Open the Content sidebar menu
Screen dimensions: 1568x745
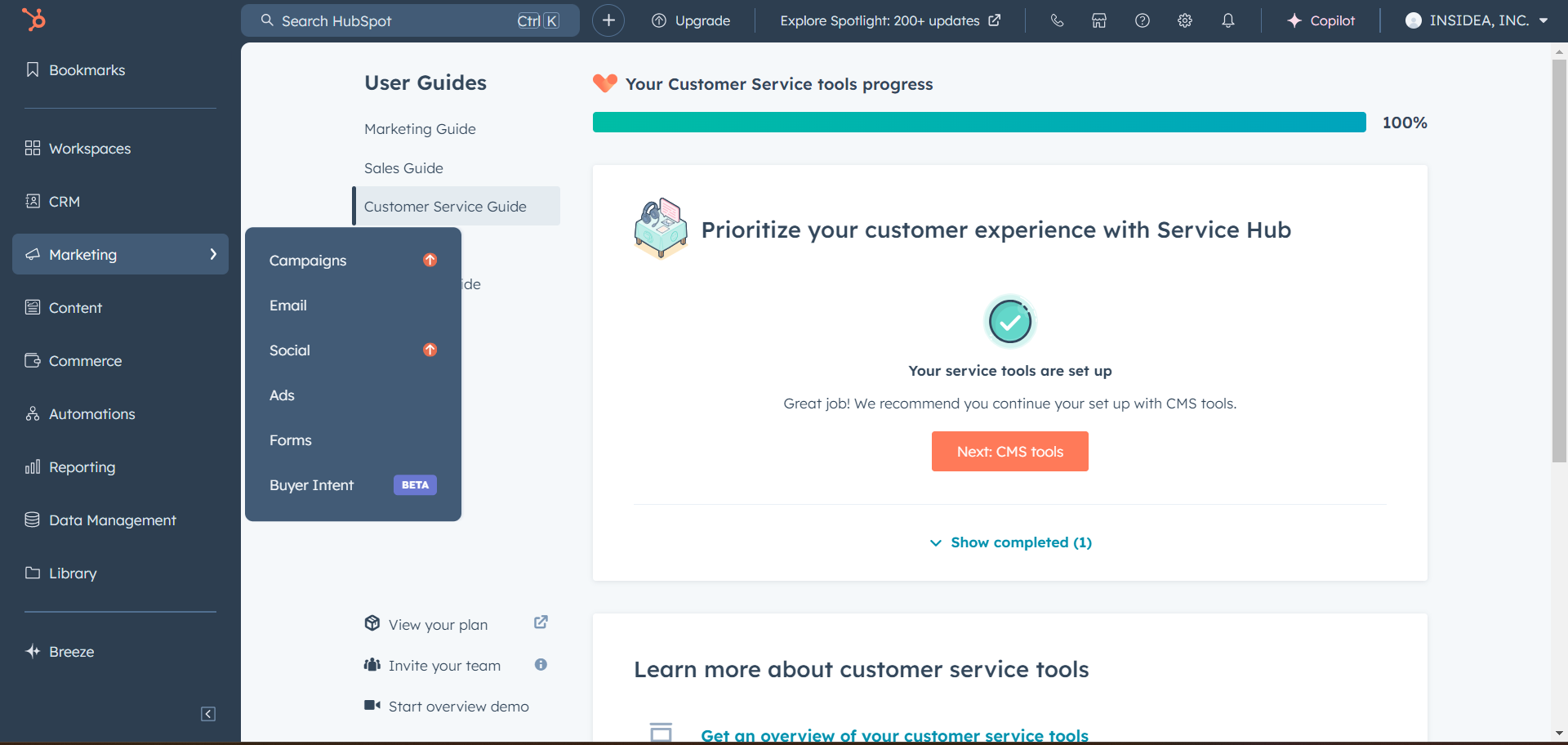point(64,308)
